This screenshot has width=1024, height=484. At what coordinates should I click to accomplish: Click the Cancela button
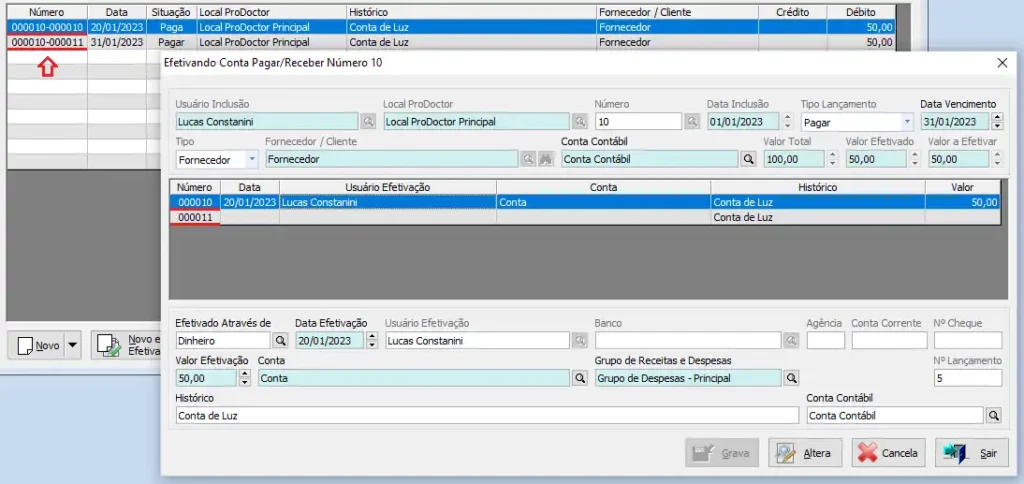coord(888,453)
